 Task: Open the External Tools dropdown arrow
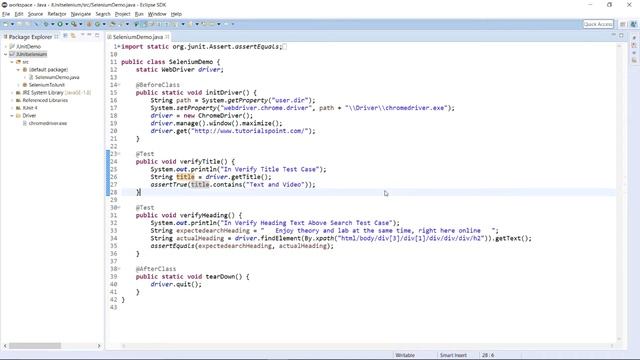click(81, 24)
